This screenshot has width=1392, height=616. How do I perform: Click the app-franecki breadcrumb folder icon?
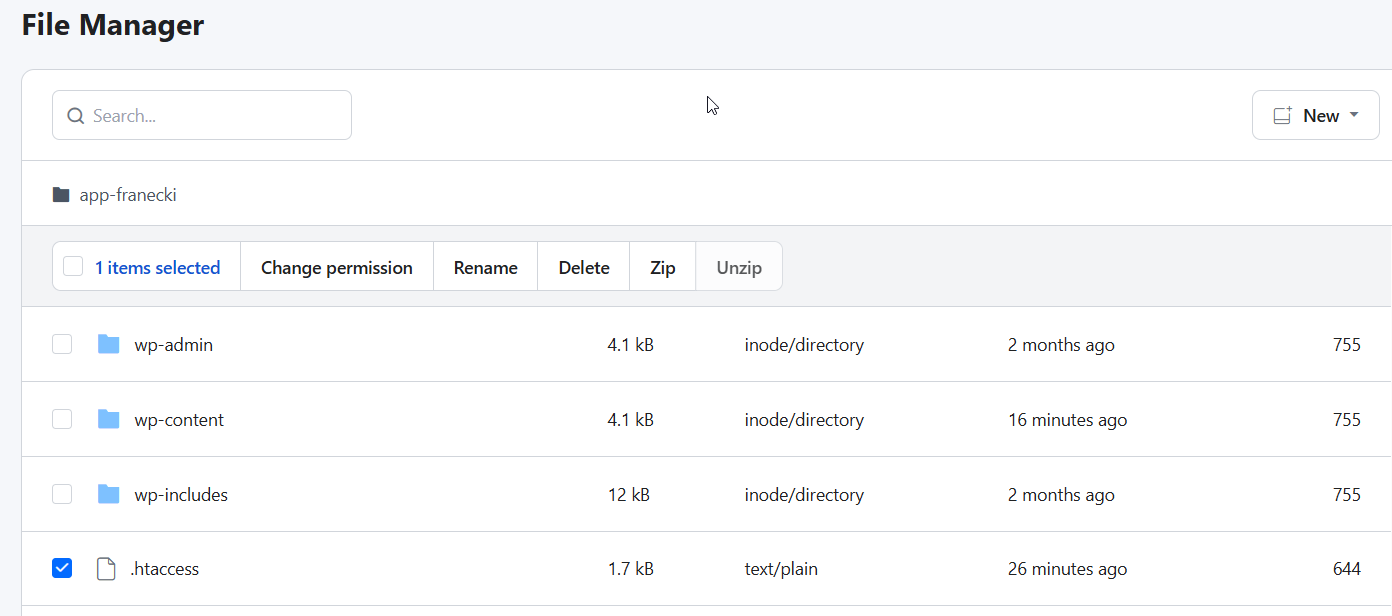coord(61,195)
